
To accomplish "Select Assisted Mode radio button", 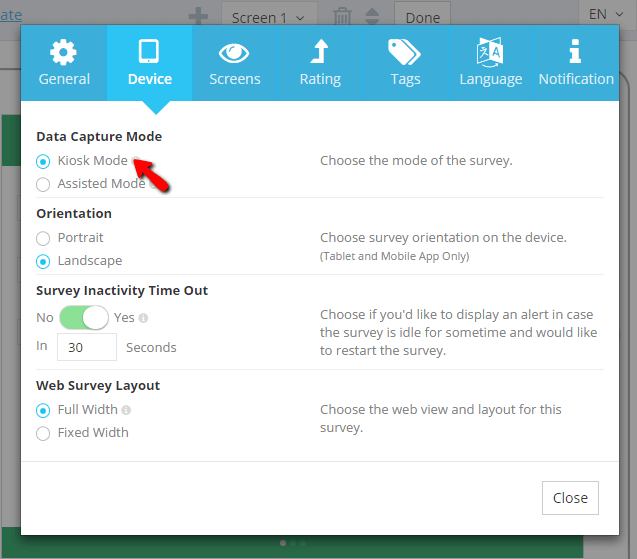I will (x=43, y=184).
